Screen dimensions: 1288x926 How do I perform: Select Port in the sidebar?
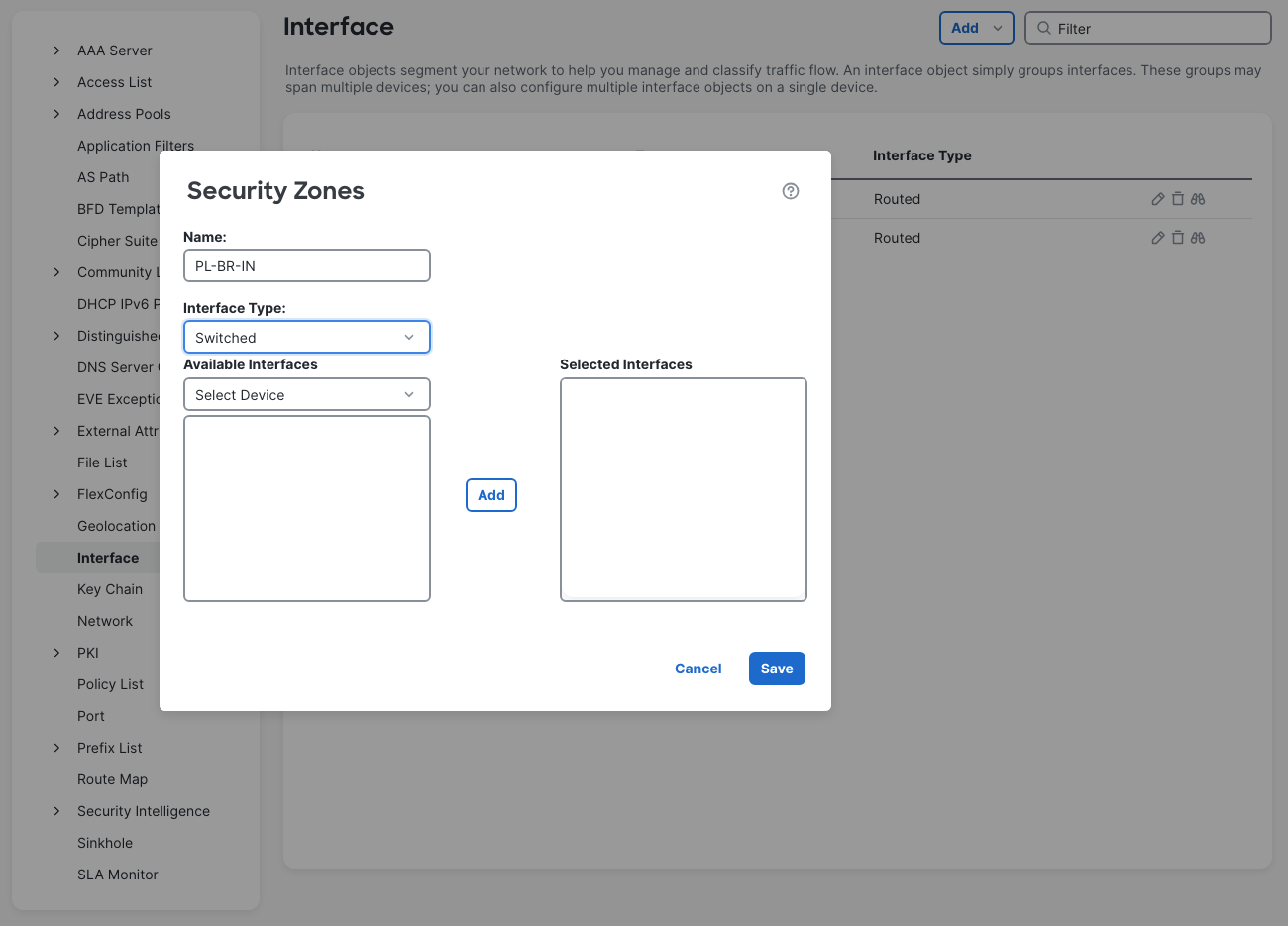point(91,716)
